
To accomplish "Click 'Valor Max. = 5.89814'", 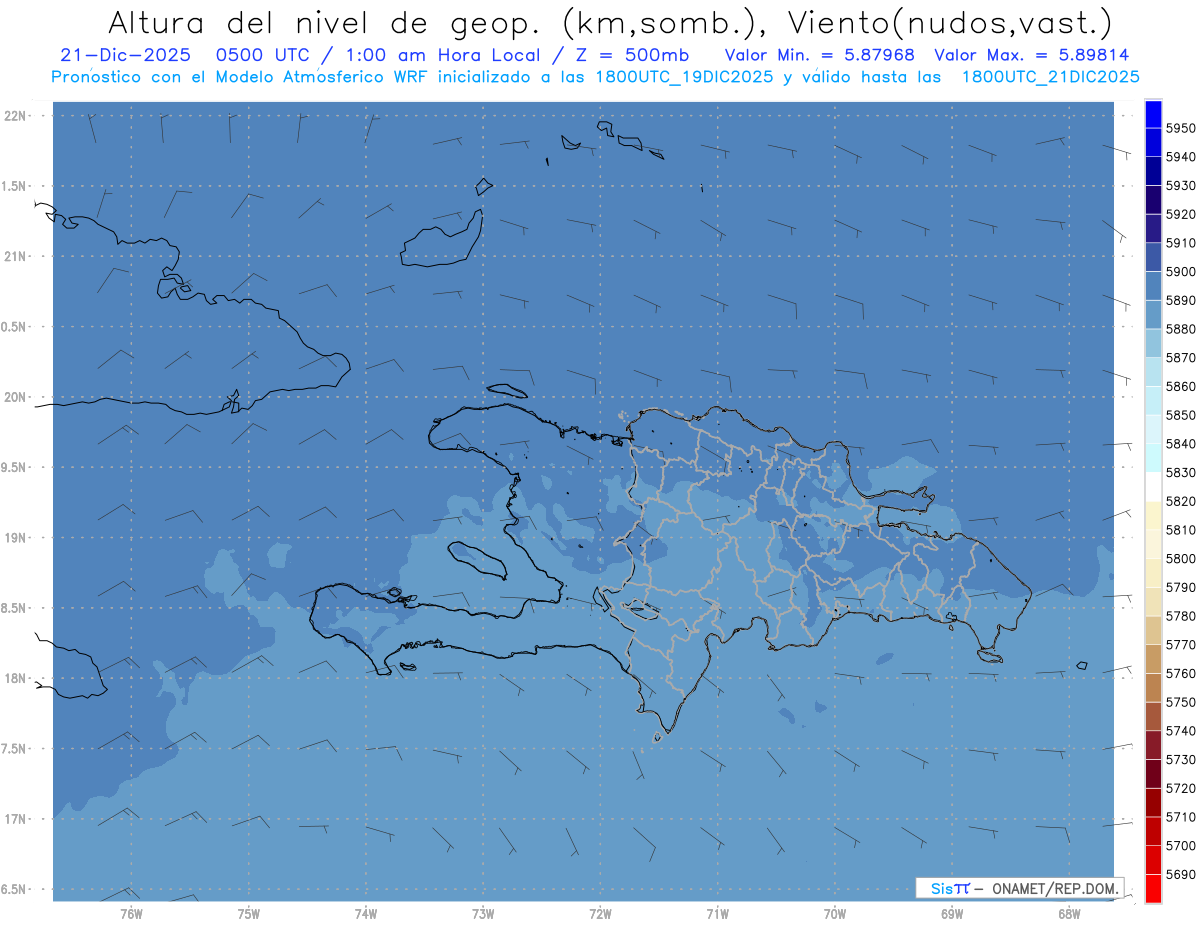I will click(x=1032, y=55).
